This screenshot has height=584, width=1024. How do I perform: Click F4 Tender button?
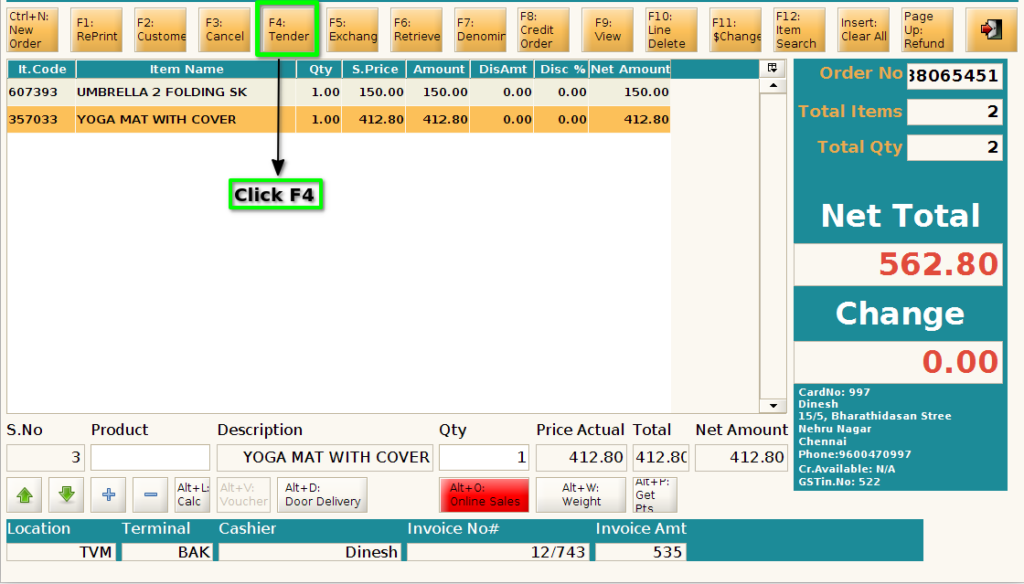point(288,29)
